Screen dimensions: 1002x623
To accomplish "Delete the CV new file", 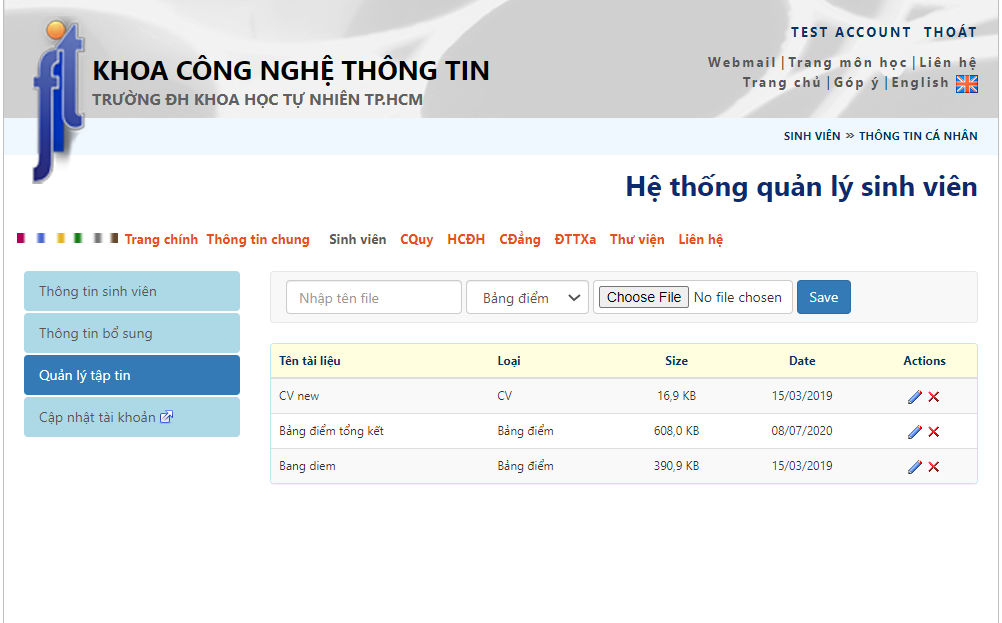I will pyautogui.click(x=934, y=397).
